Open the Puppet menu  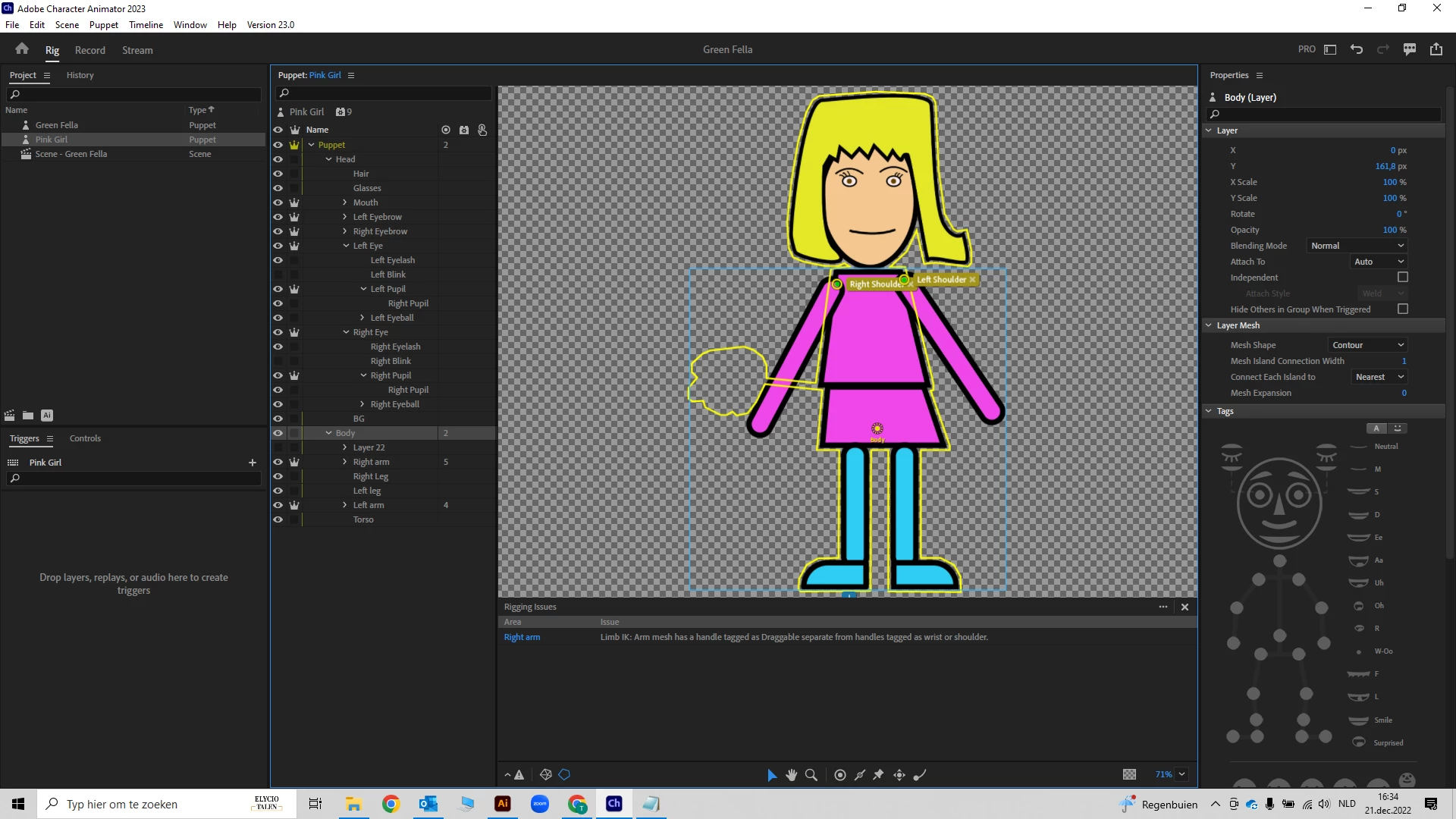pos(103,24)
